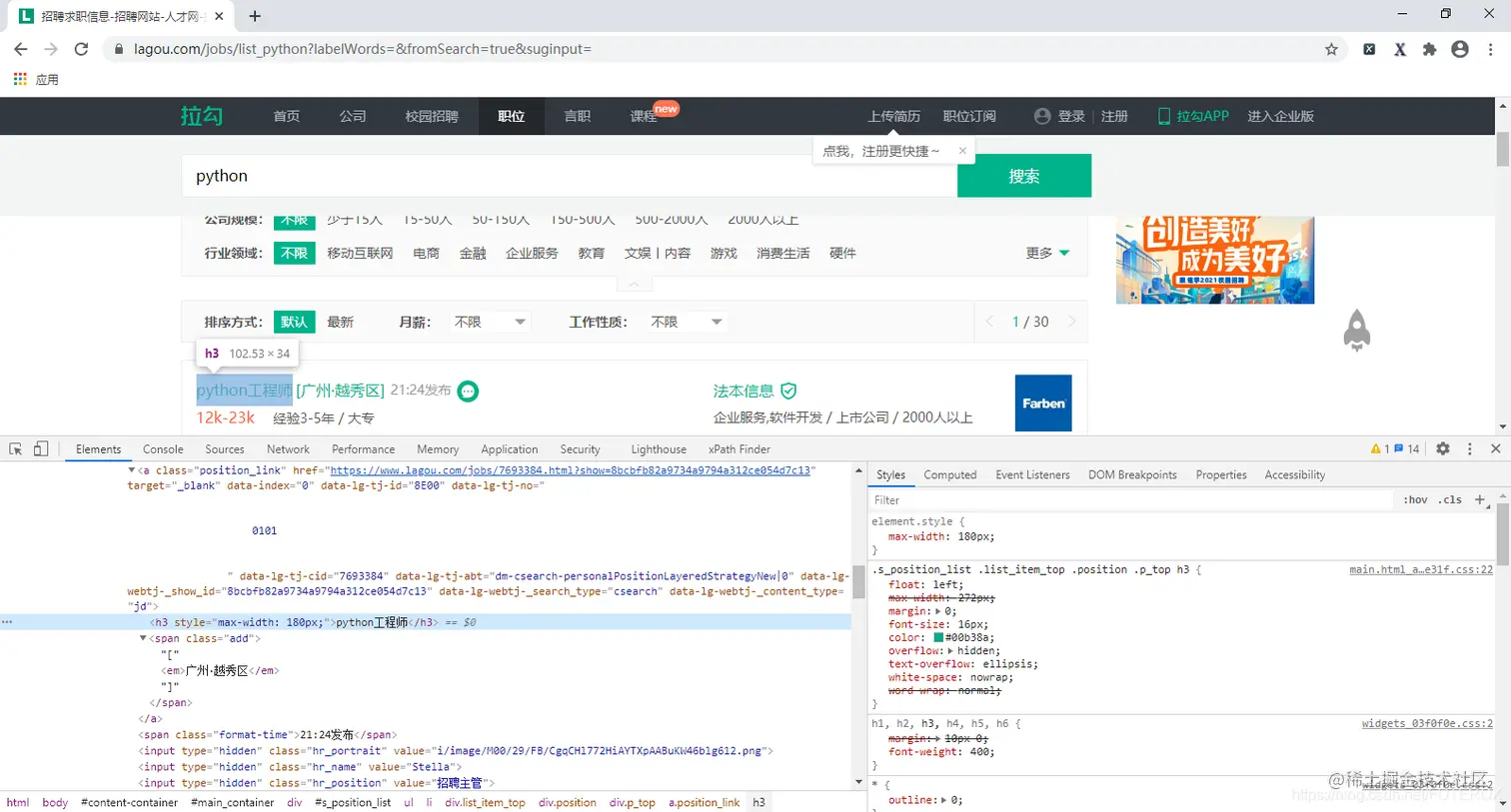Toggle the .cls class editor in Styles

pos(1449,499)
